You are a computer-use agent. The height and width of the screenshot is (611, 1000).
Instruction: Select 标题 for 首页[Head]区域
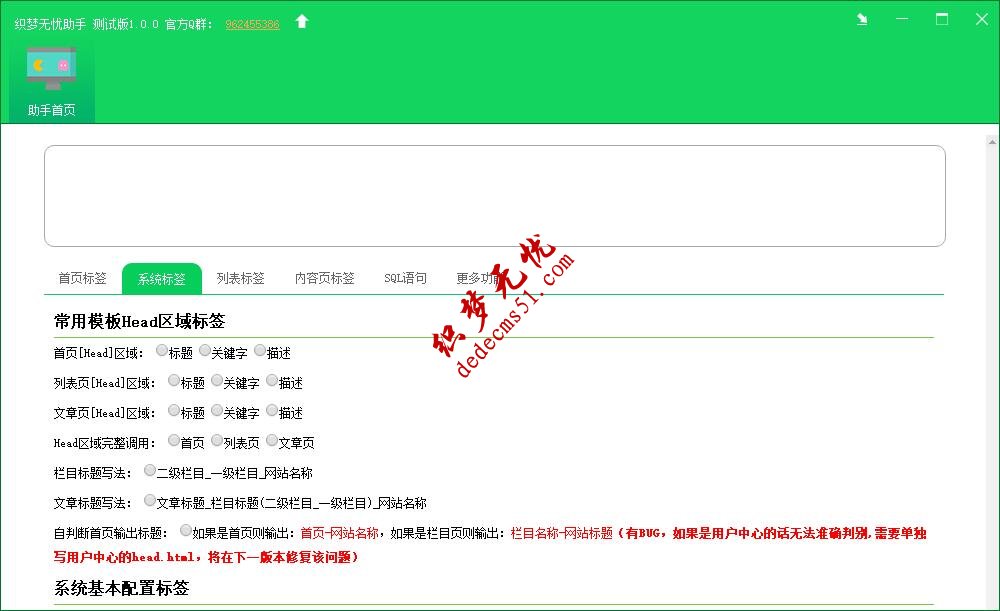coord(162,351)
